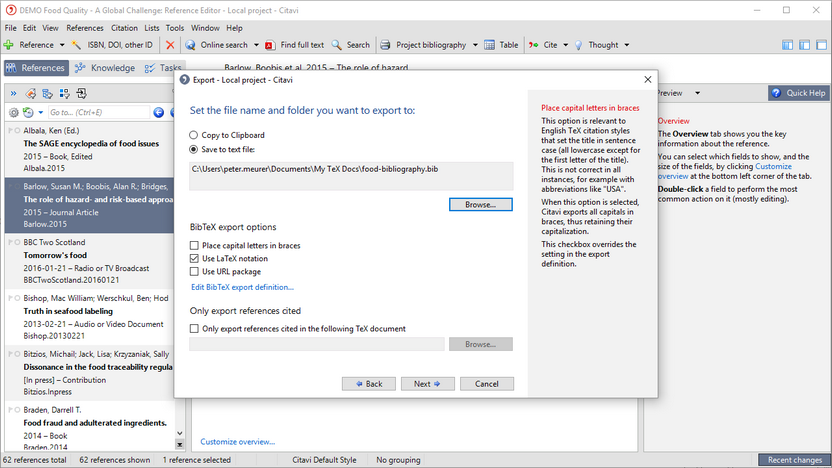The width and height of the screenshot is (832, 468).
Task: Click the Citavi logo in main title bar
Action: coord(11,10)
